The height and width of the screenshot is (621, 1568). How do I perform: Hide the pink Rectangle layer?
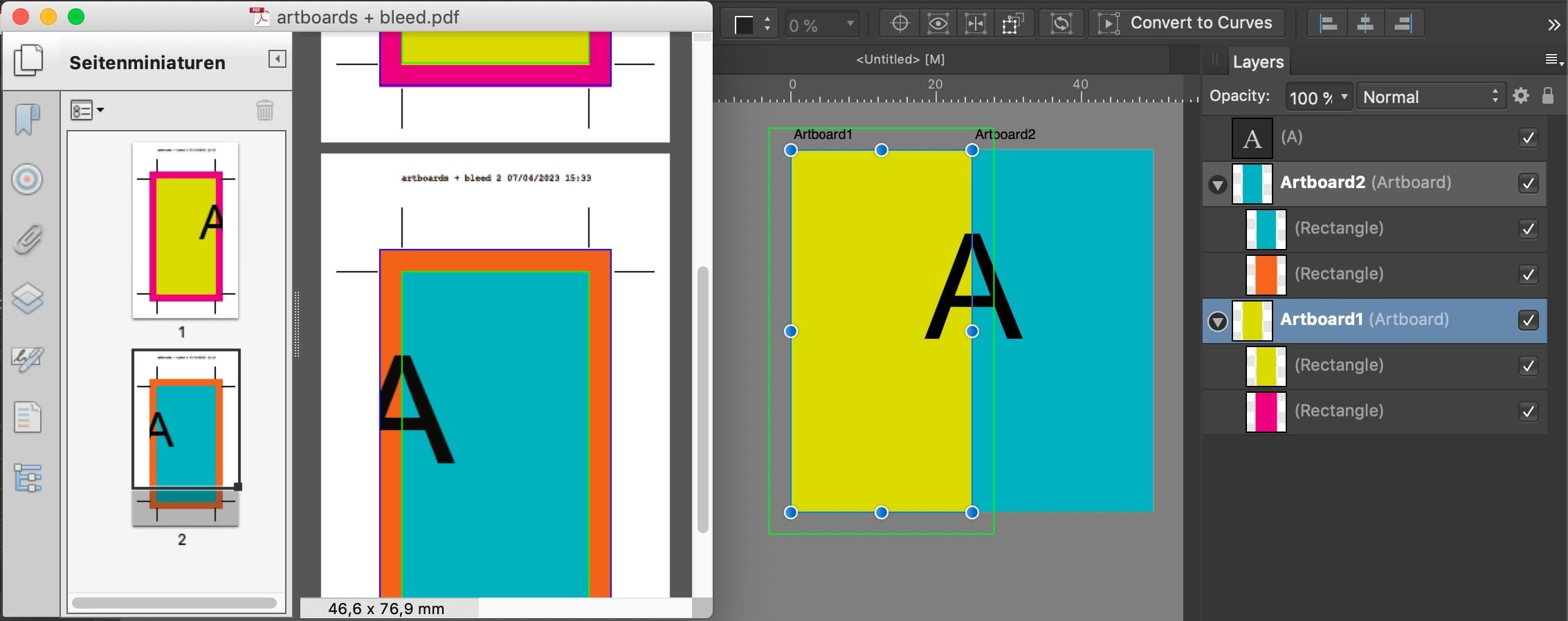1528,411
